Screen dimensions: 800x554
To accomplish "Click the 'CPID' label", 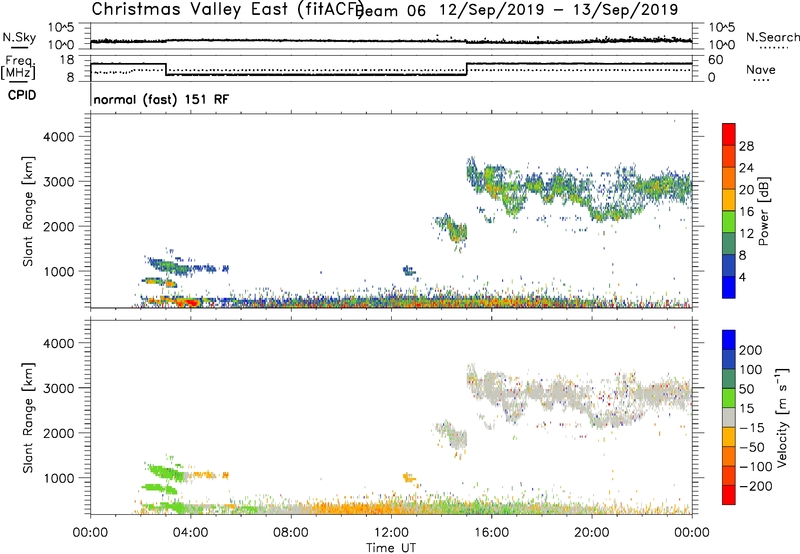I will pos(22,95).
